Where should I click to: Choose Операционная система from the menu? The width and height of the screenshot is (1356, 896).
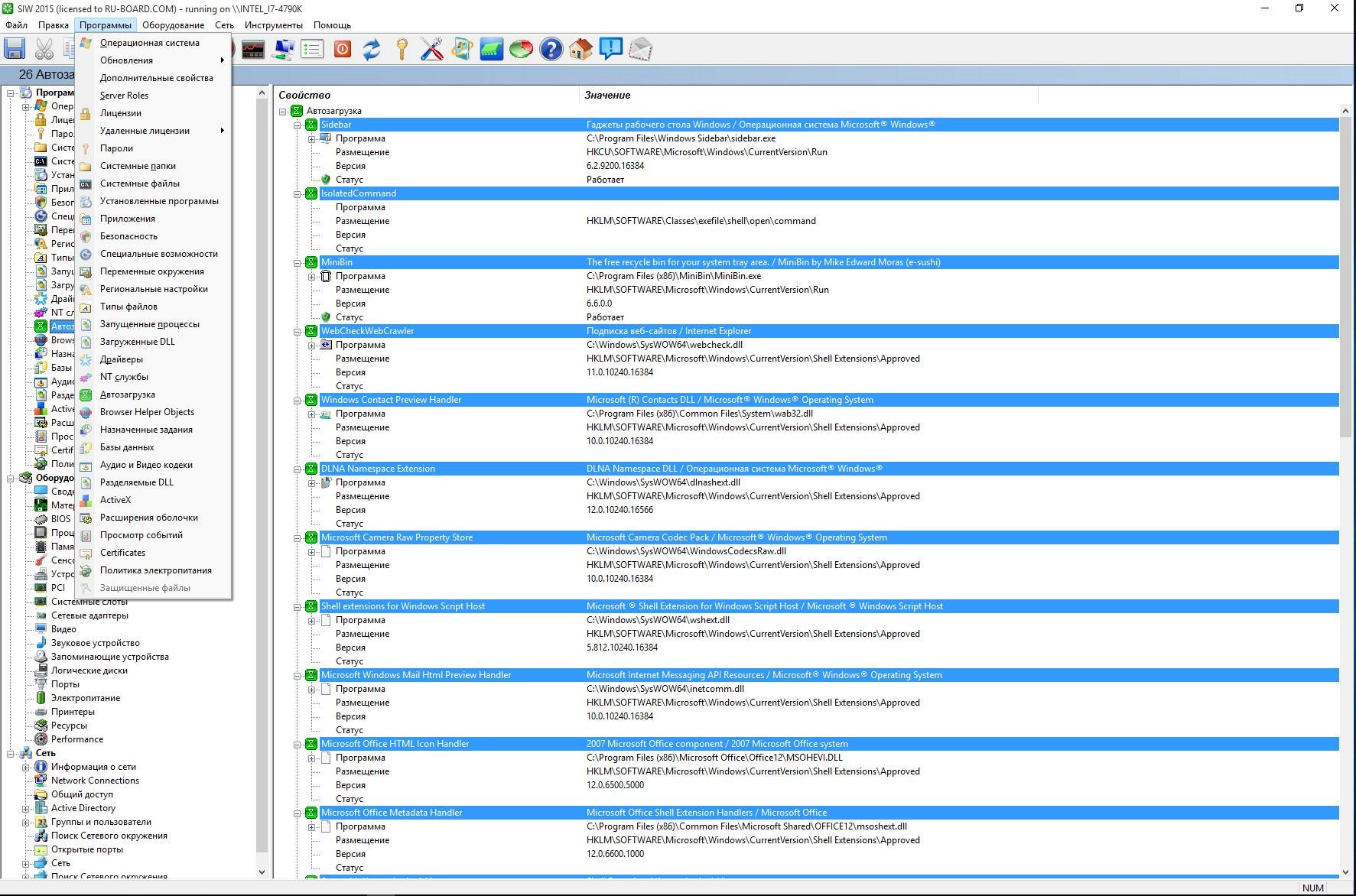(153, 43)
